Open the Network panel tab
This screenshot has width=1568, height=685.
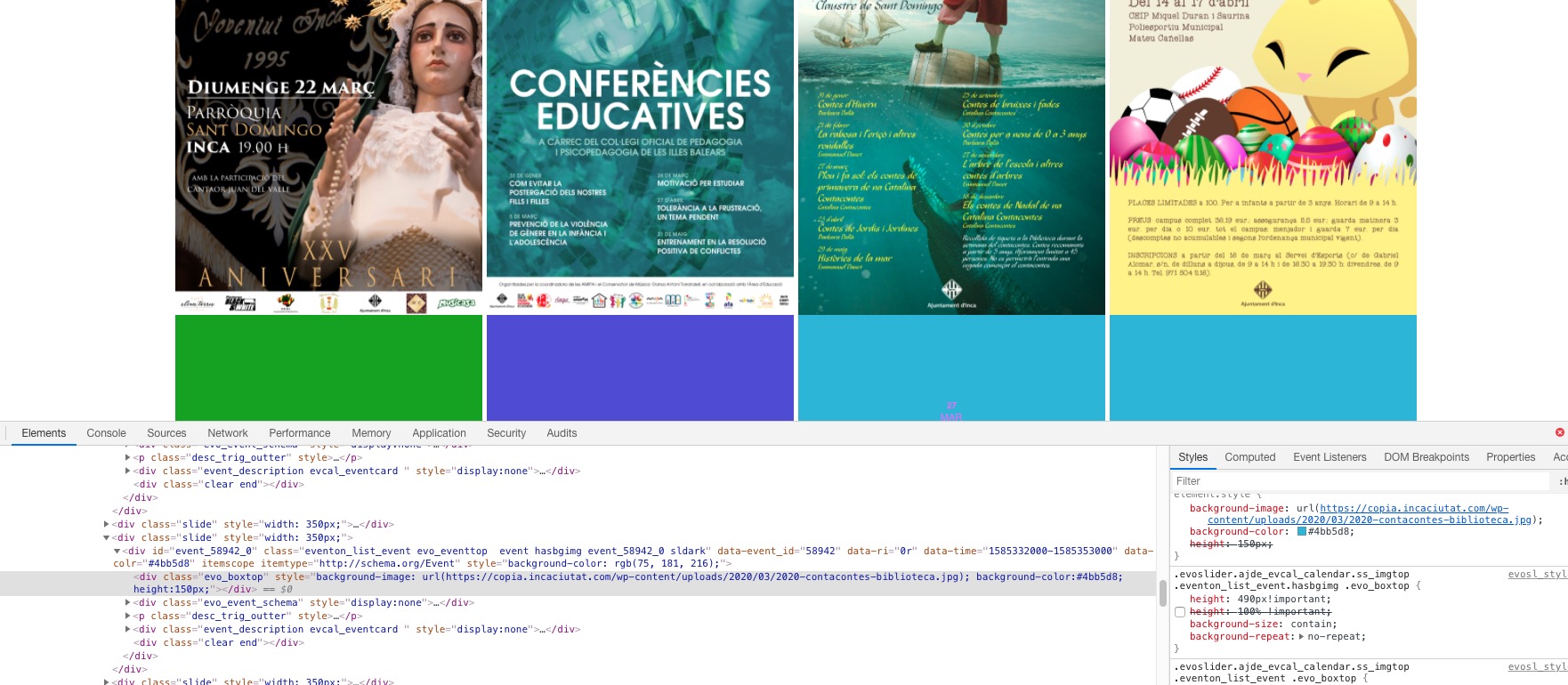228,433
